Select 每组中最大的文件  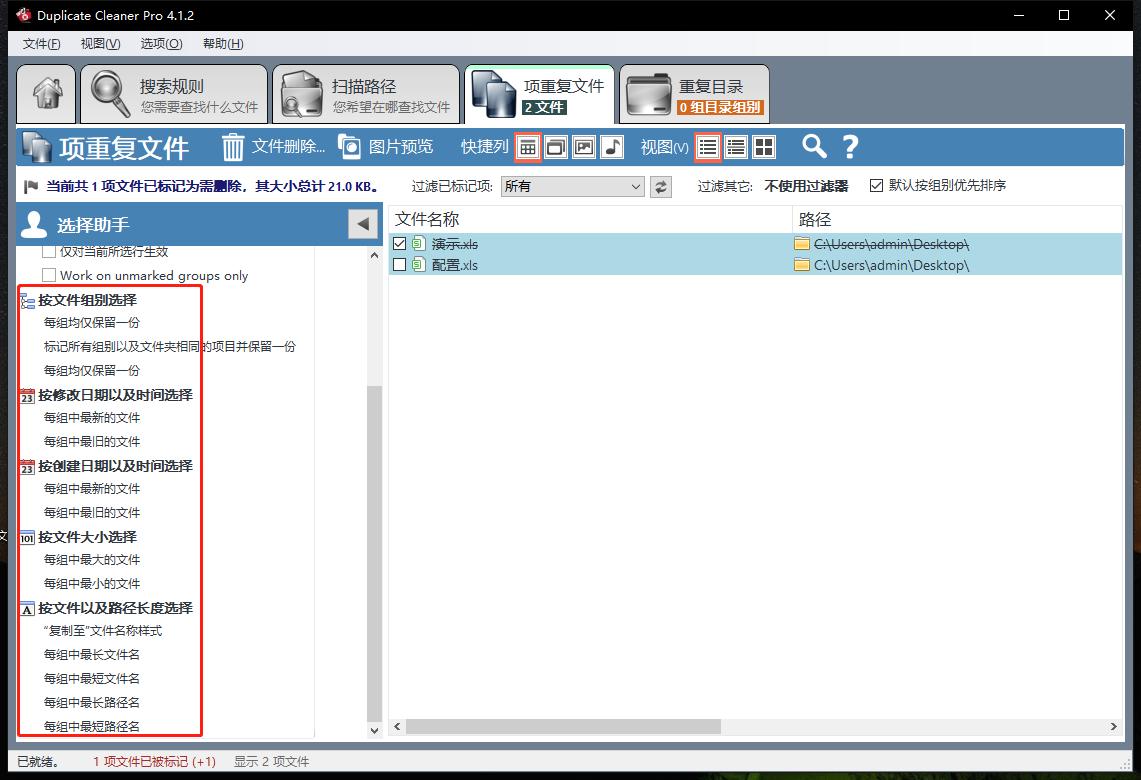92,560
